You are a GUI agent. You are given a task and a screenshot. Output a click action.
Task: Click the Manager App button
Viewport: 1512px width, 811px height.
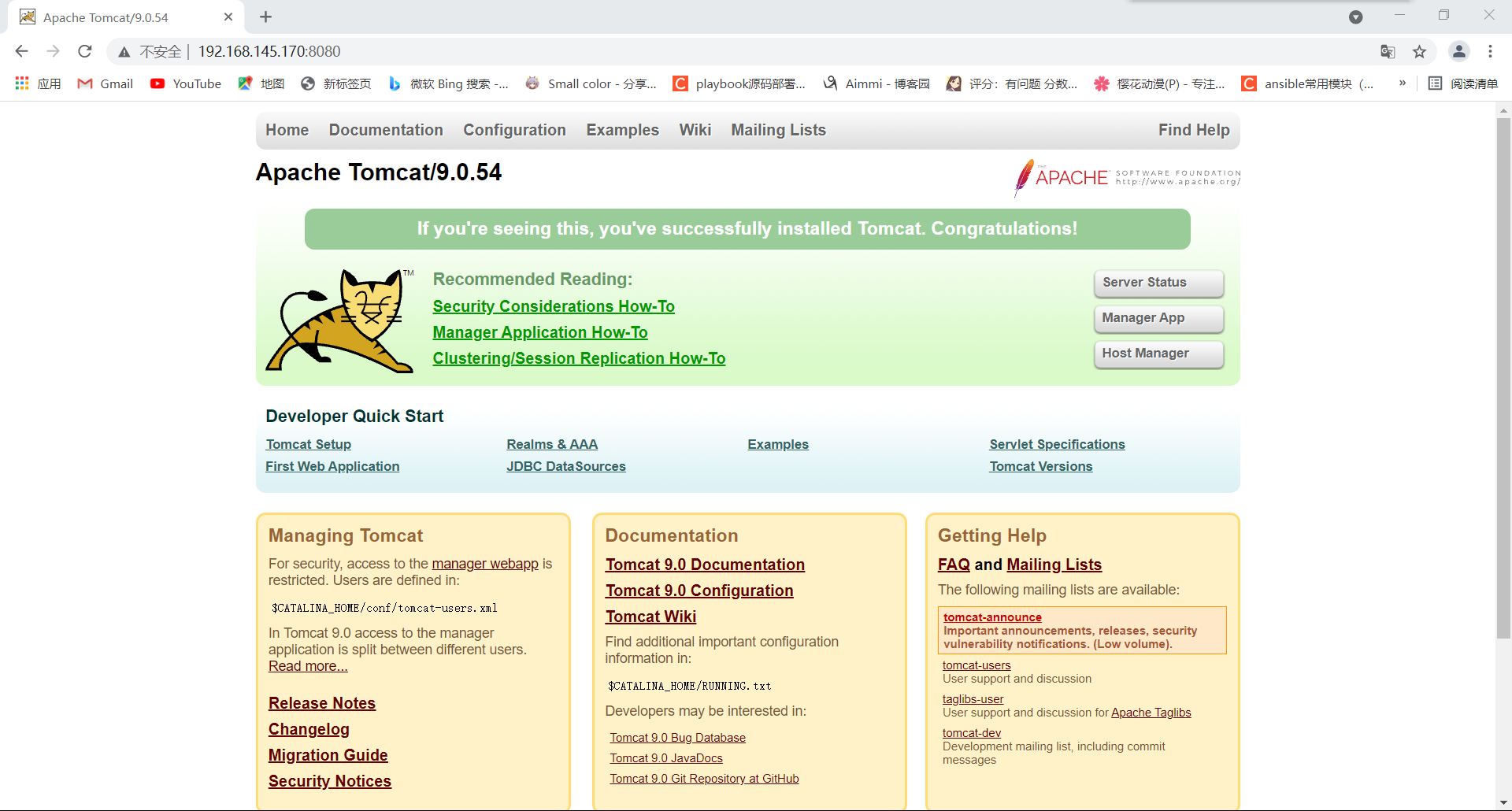pyautogui.click(x=1158, y=318)
